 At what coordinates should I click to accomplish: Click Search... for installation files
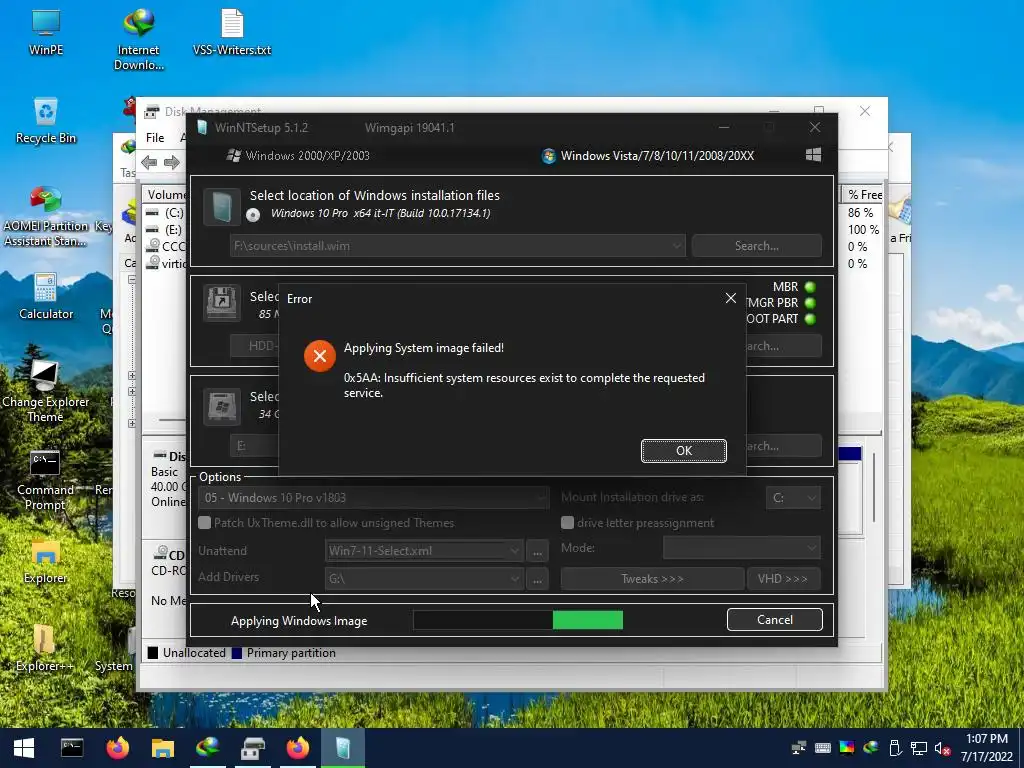pyautogui.click(x=756, y=246)
